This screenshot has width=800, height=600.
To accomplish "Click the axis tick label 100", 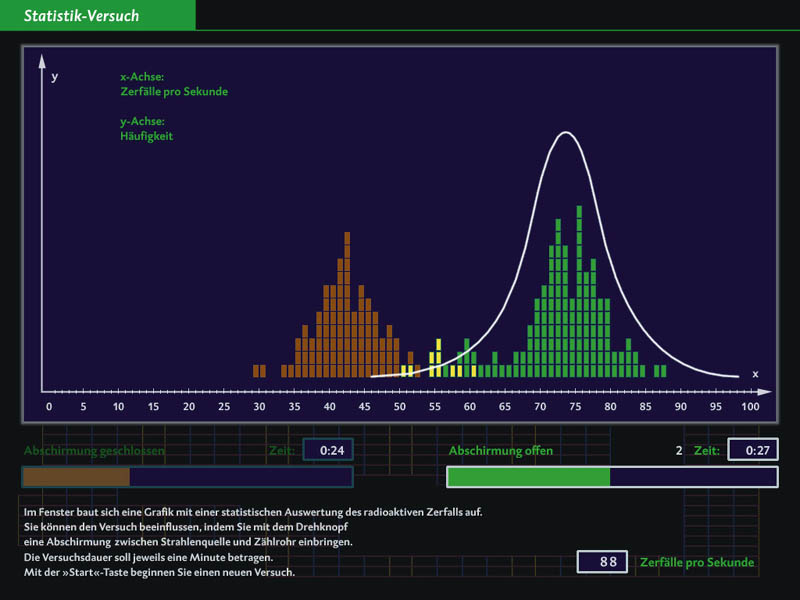I will (x=750, y=407).
